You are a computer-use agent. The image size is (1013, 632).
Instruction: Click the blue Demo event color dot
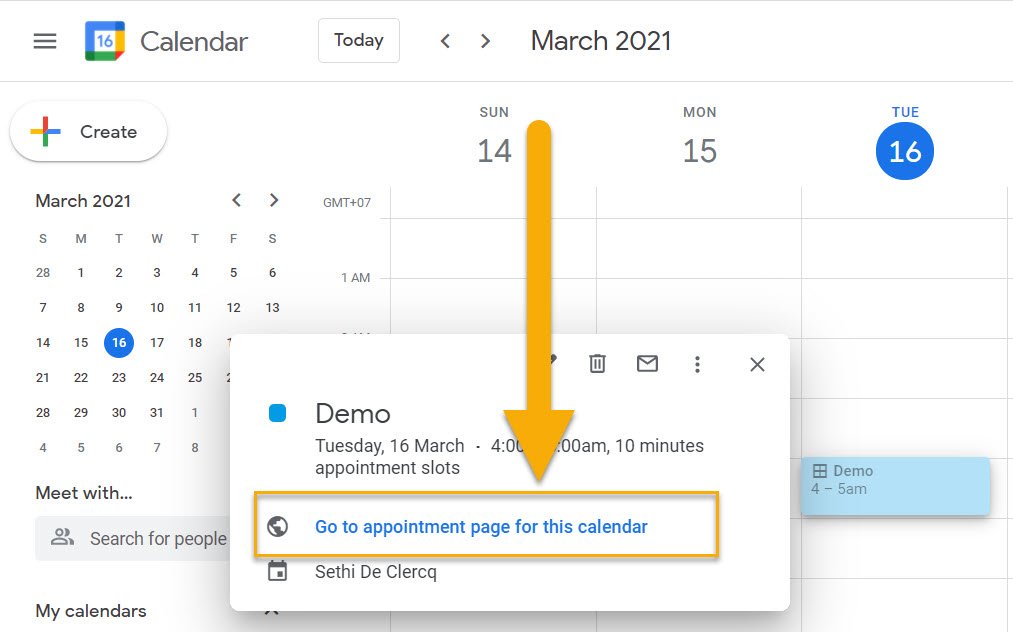tap(278, 413)
